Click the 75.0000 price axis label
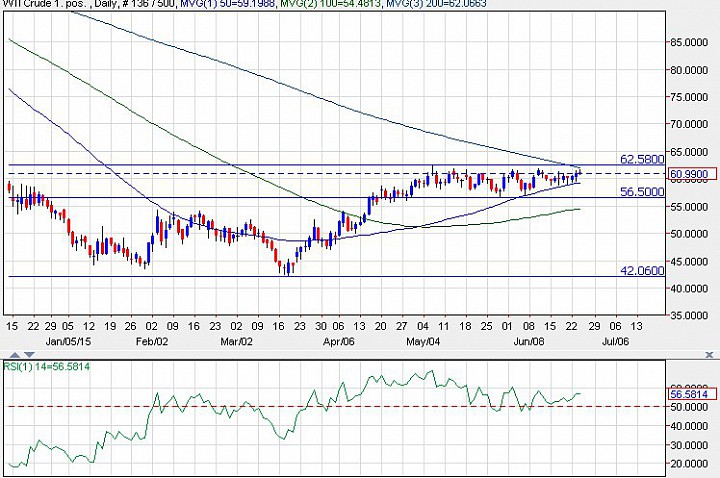 click(689, 97)
